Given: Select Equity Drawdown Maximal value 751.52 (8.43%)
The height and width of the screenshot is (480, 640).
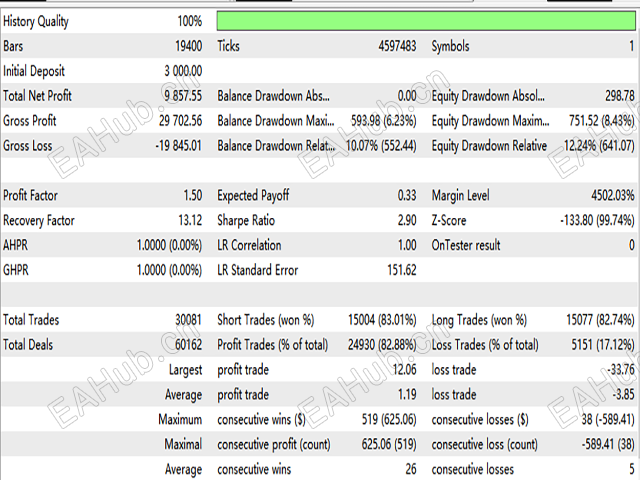Looking at the screenshot, I should [x=602, y=121].
